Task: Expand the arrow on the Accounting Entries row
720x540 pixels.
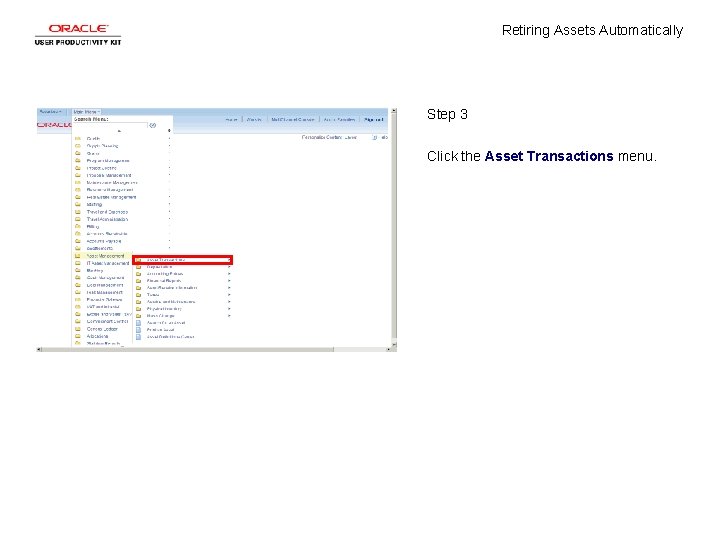Action: pos(229,274)
